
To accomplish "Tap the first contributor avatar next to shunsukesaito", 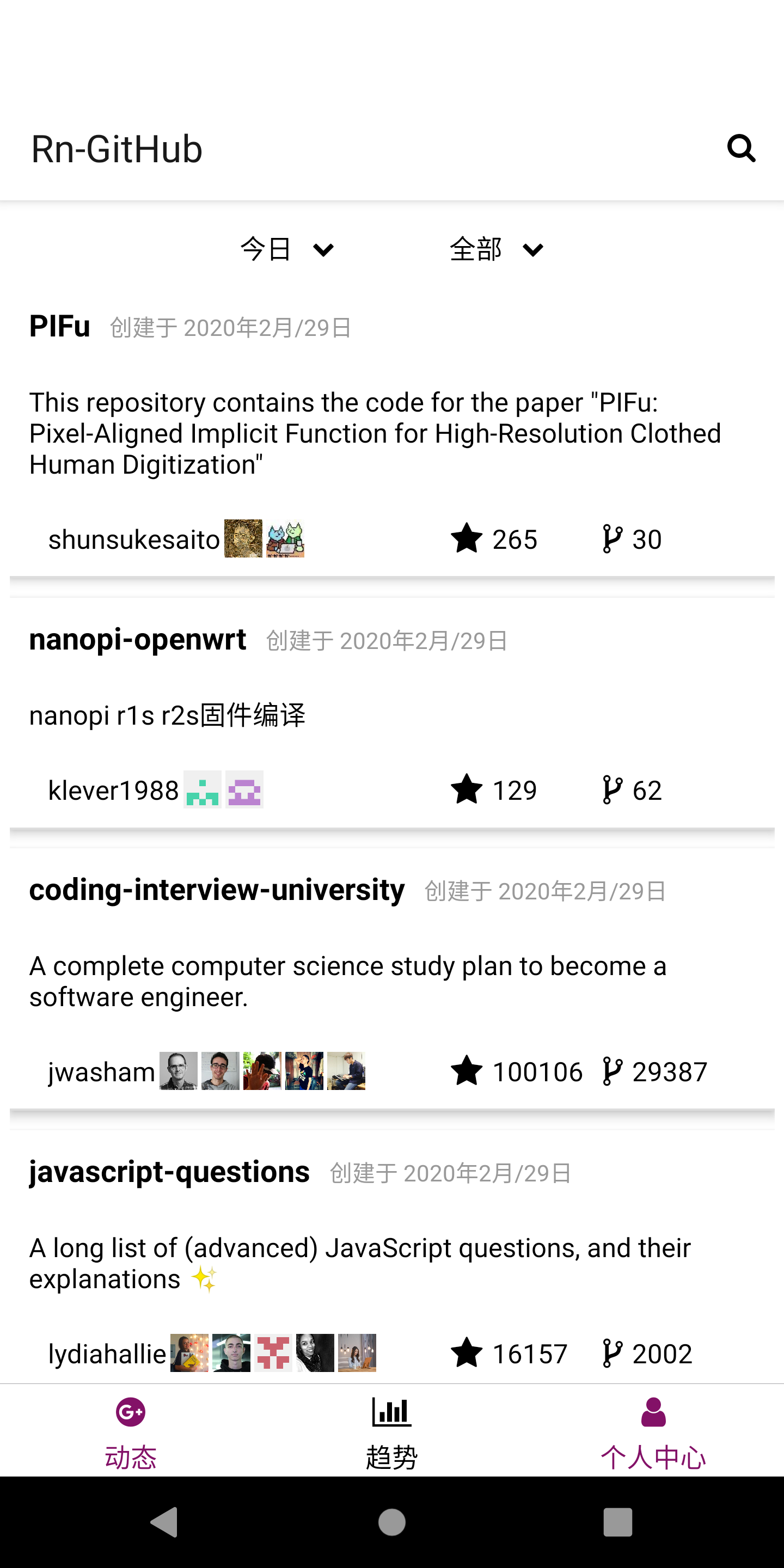I will pos(243,538).
